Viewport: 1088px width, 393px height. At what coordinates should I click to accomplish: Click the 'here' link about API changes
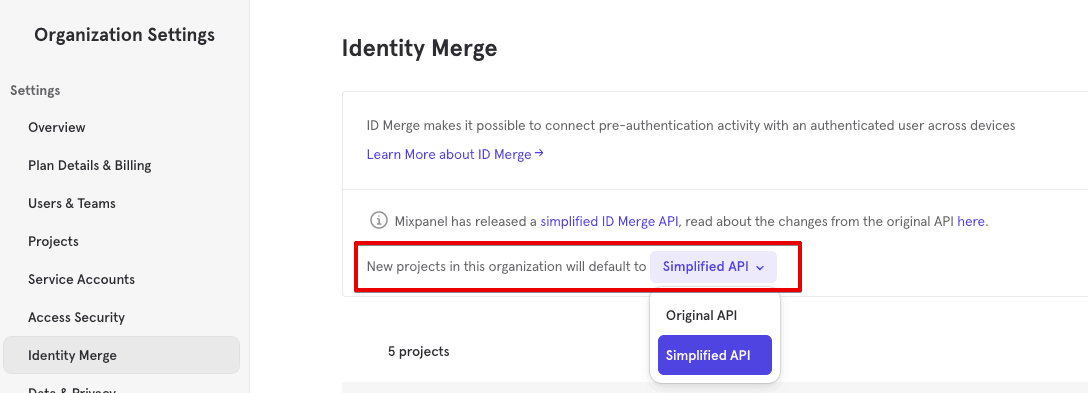click(x=971, y=221)
